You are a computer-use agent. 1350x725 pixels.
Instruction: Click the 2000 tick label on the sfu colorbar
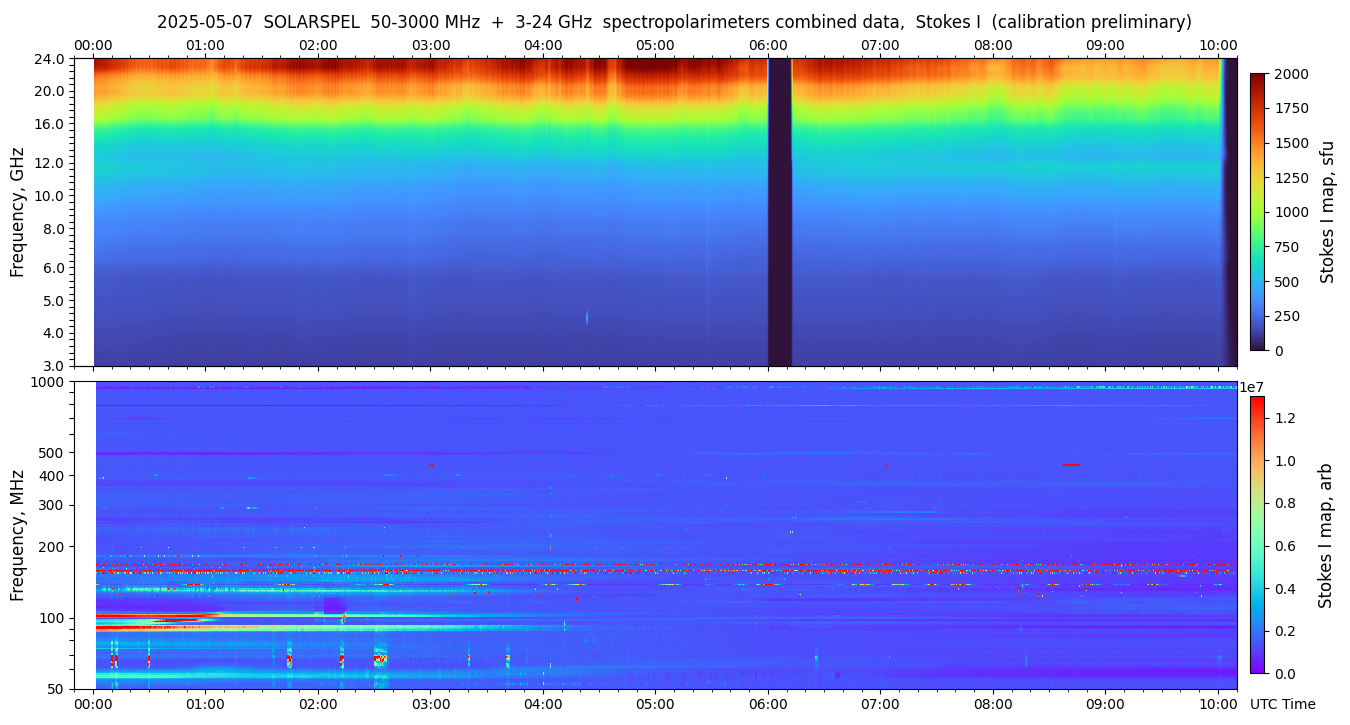pyautogui.click(x=1292, y=74)
